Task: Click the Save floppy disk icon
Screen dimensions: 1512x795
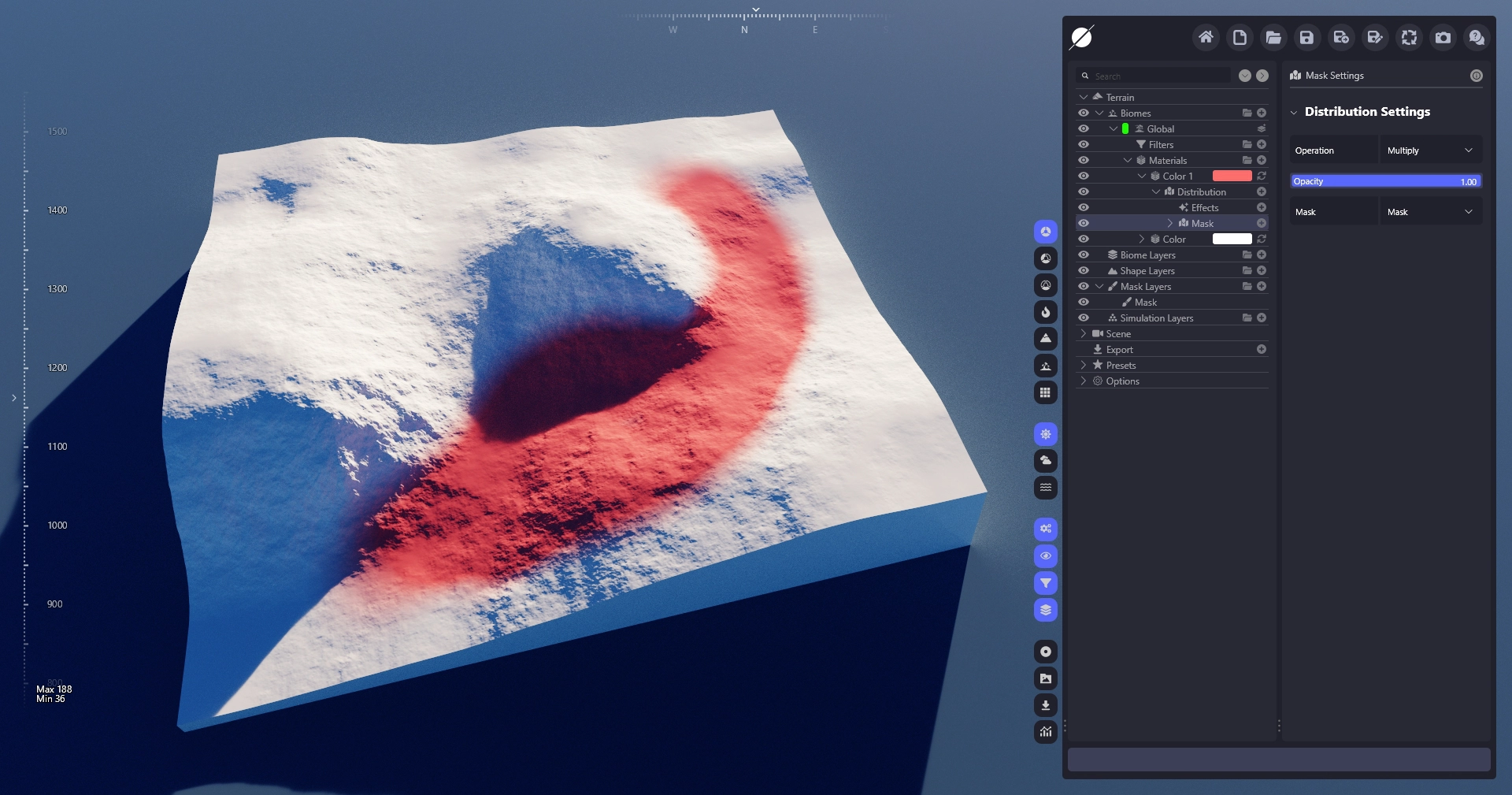Action: 1306,37
